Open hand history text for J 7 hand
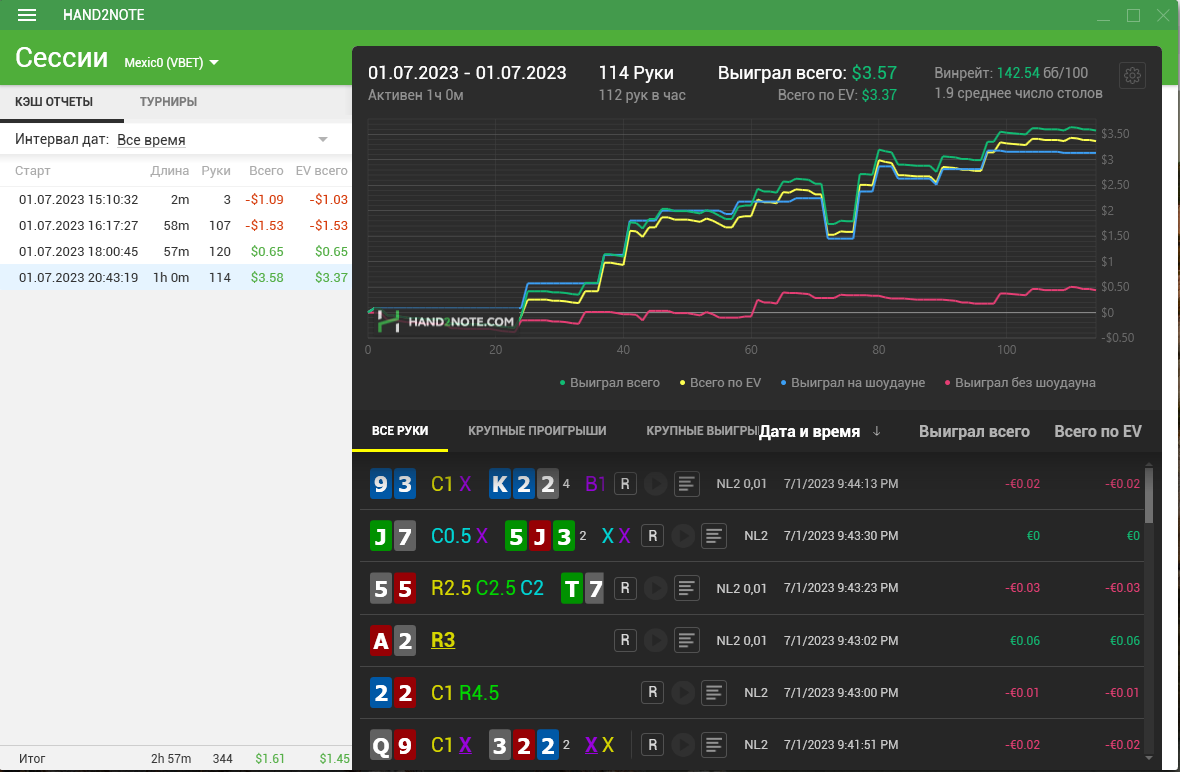1180x772 pixels. pos(713,536)
